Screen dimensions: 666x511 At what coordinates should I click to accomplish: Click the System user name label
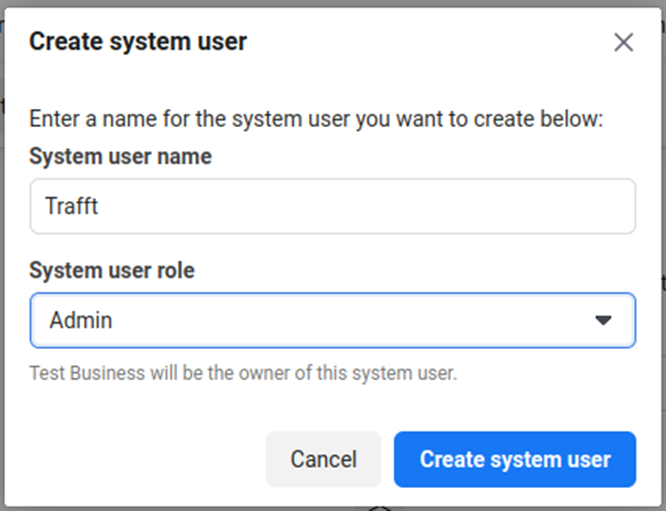pyautogui.click(x=120, y=156)
